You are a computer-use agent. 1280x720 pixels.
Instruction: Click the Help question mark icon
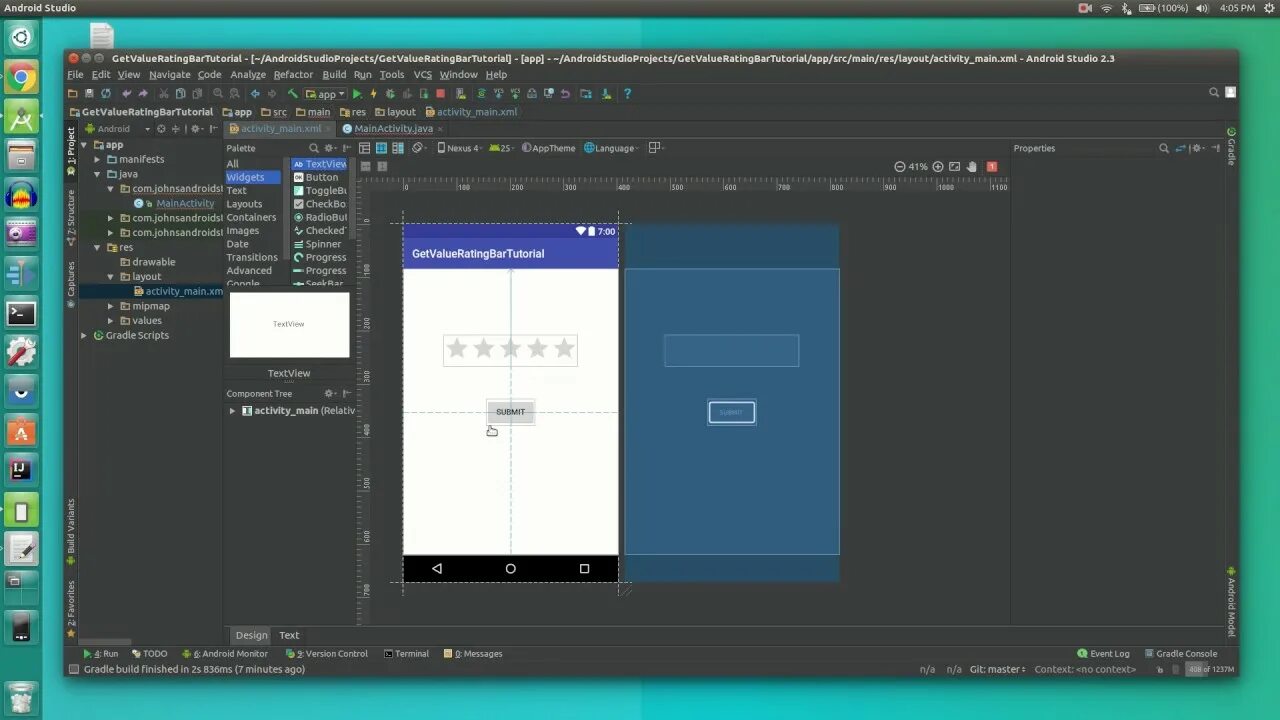pos(627,94)
